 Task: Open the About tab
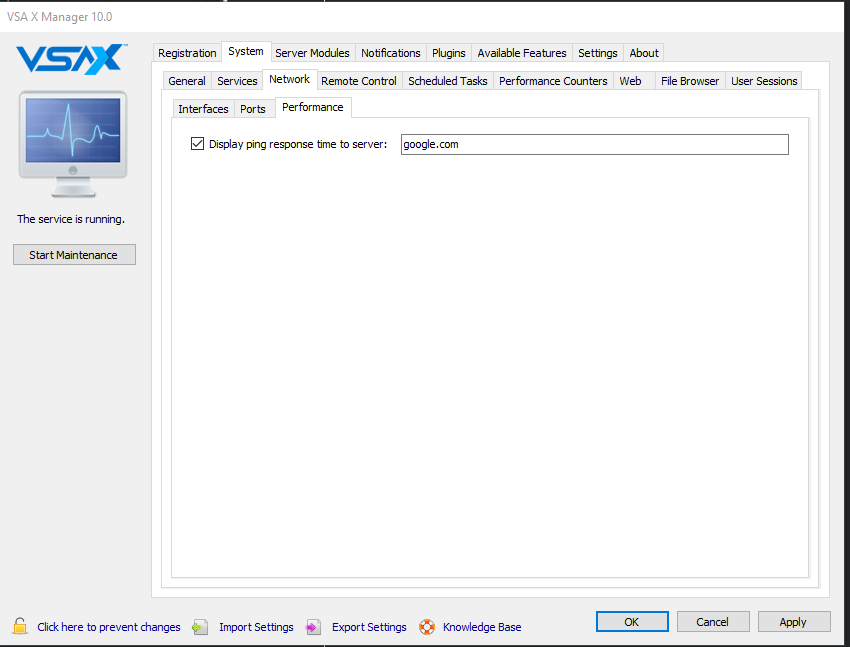643,53
